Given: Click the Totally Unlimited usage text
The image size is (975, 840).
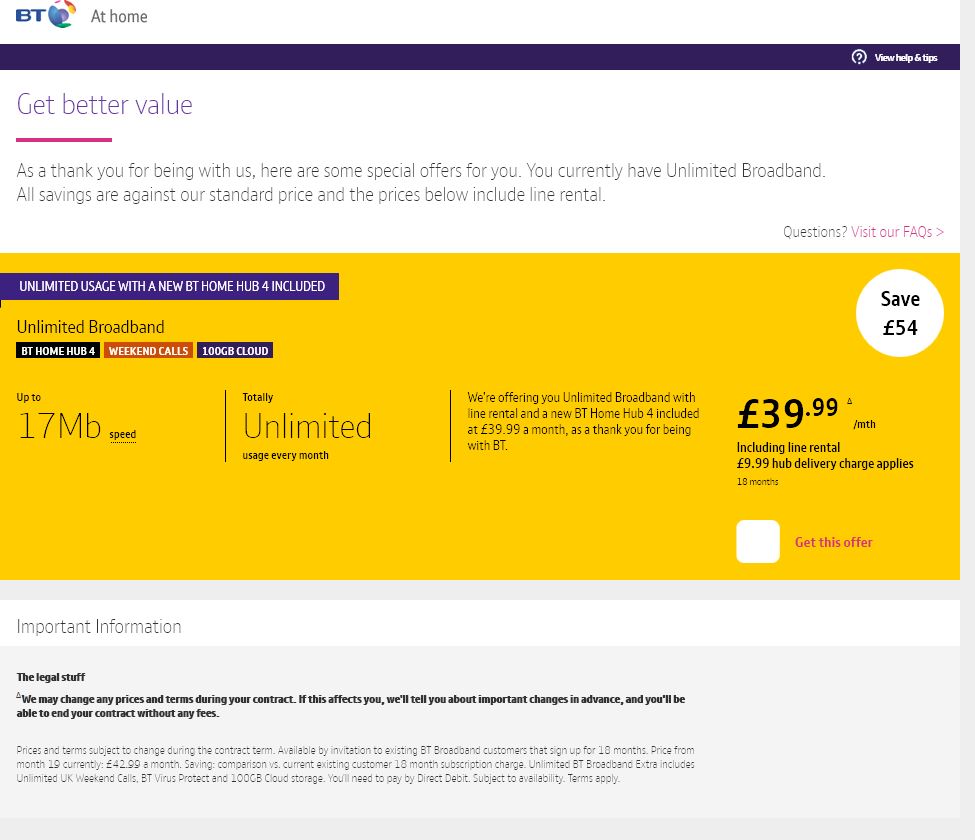Looking at the screenshot, I should pos(307,427).
